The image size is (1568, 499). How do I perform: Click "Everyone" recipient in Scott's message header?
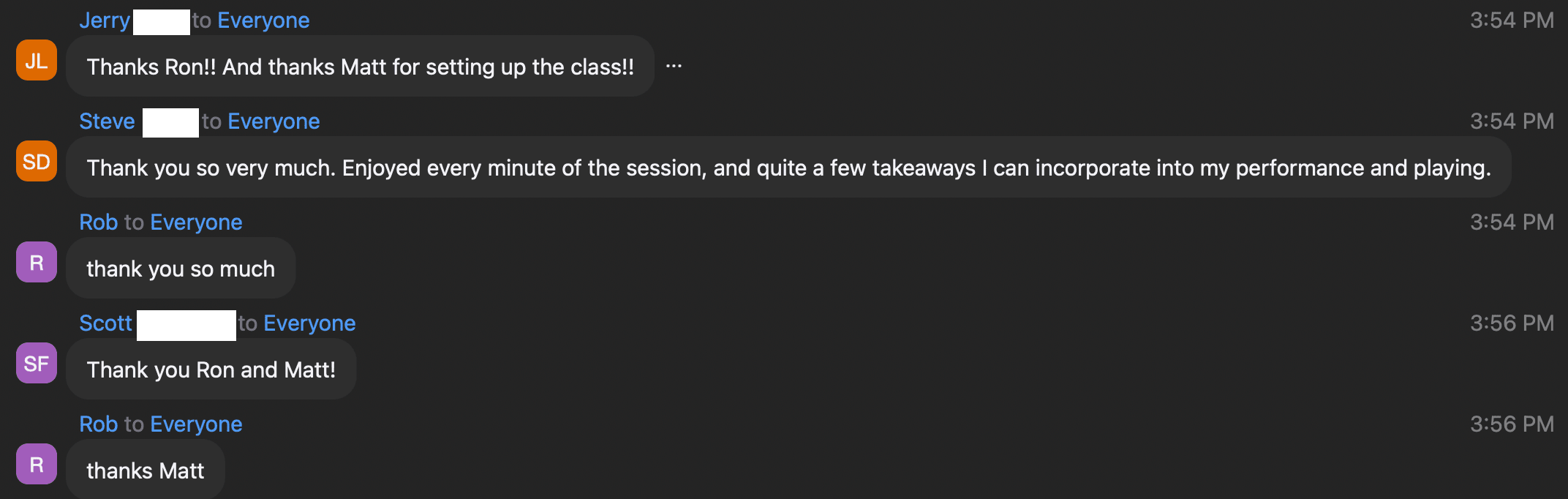coord(309,323)
